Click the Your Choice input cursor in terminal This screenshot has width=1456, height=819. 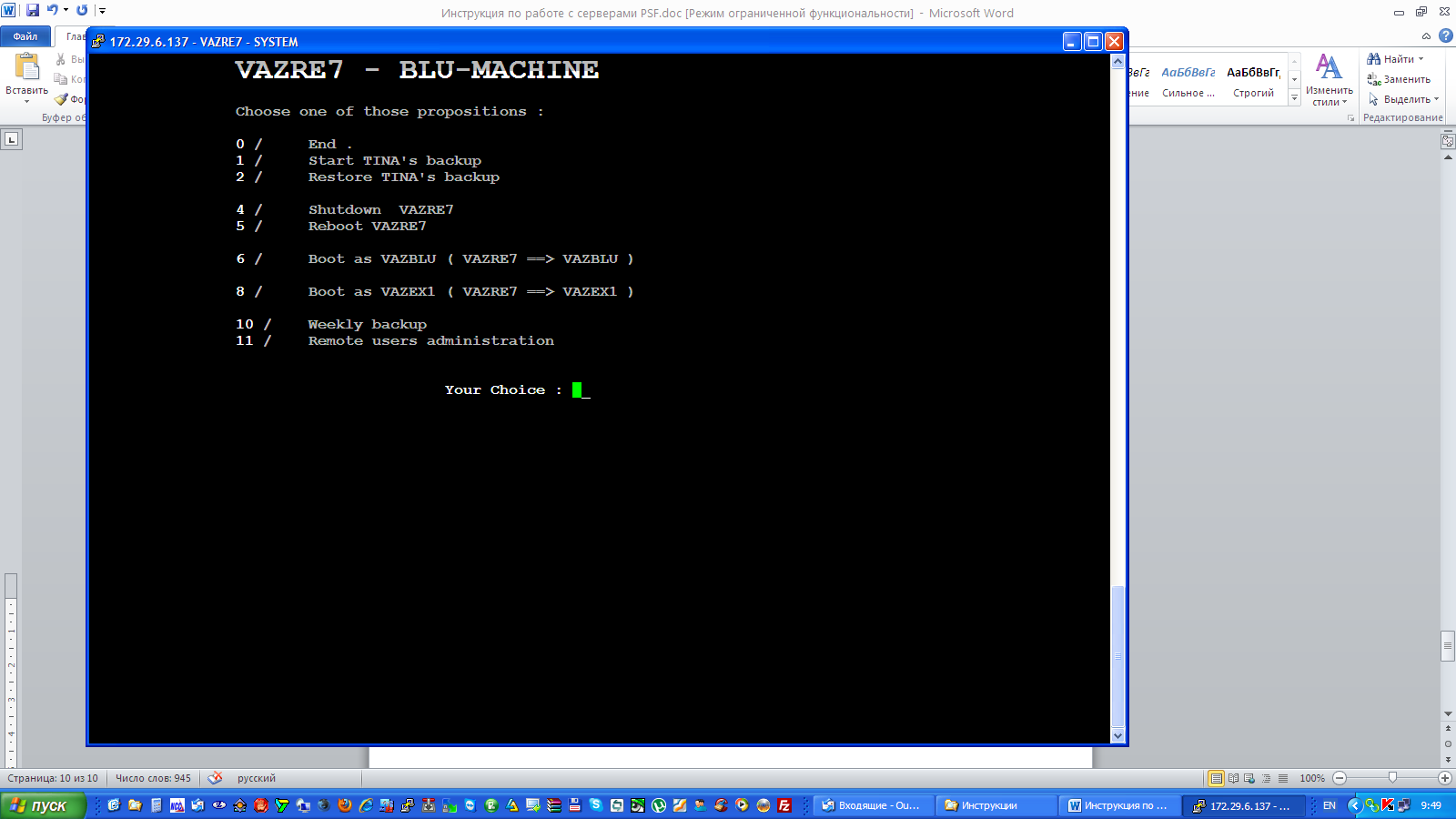point(577,390)
